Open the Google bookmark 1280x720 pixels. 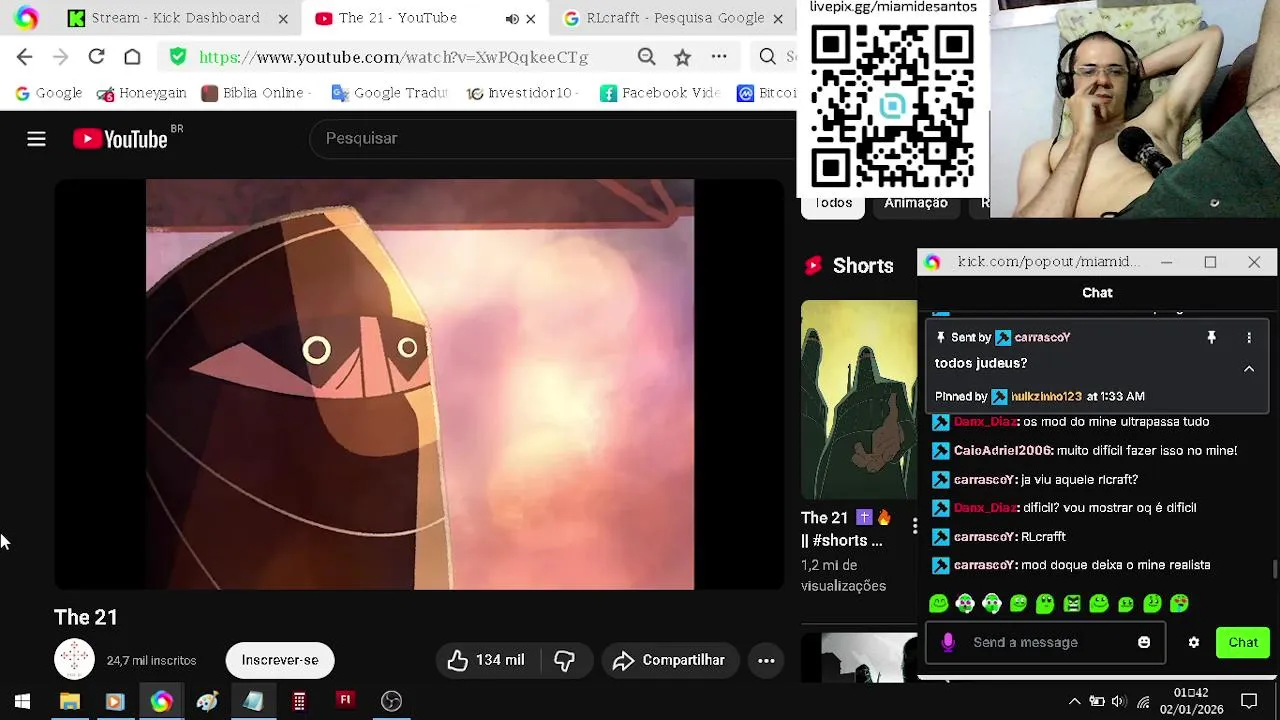click(x=48, y=93)
